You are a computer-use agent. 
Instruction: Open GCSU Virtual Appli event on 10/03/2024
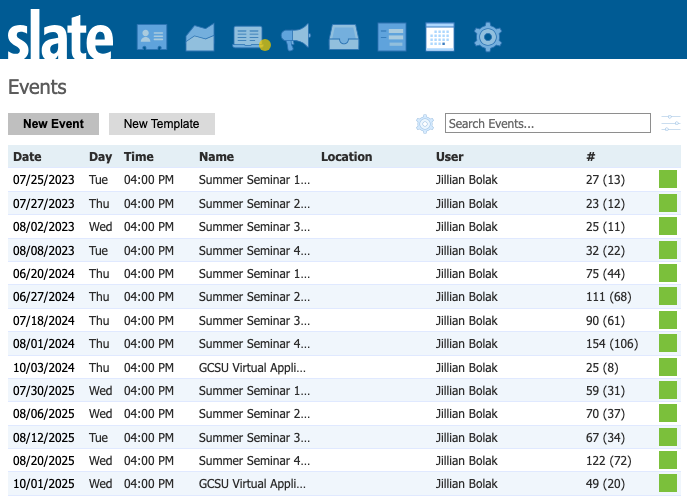tap(252, 368)
